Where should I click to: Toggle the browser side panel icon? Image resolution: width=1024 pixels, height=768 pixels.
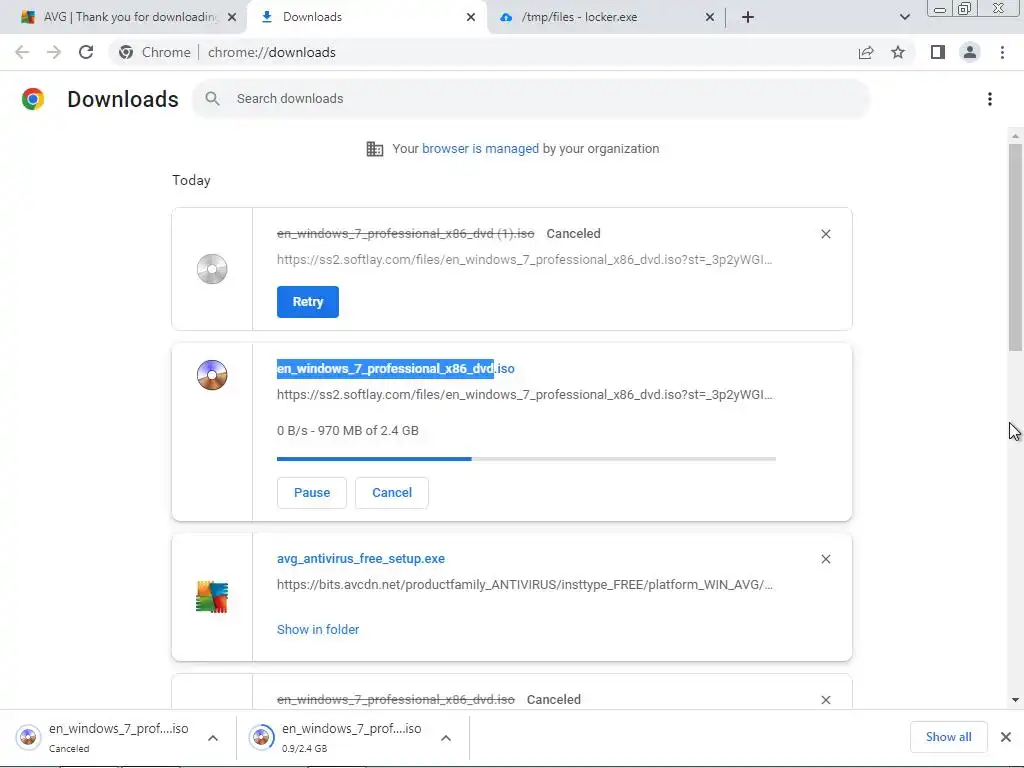[937, 52]
